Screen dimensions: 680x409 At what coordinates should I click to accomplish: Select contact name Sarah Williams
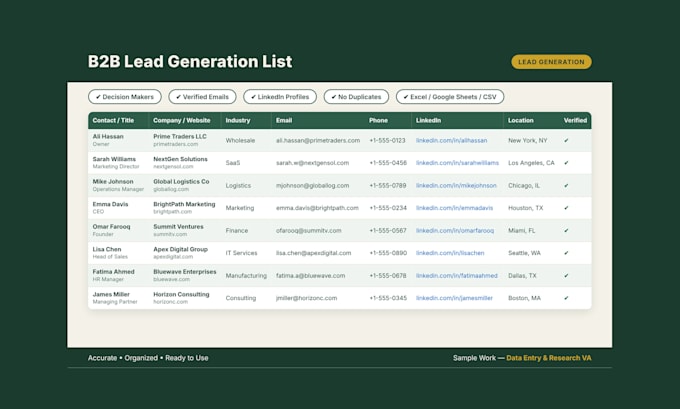114,159
